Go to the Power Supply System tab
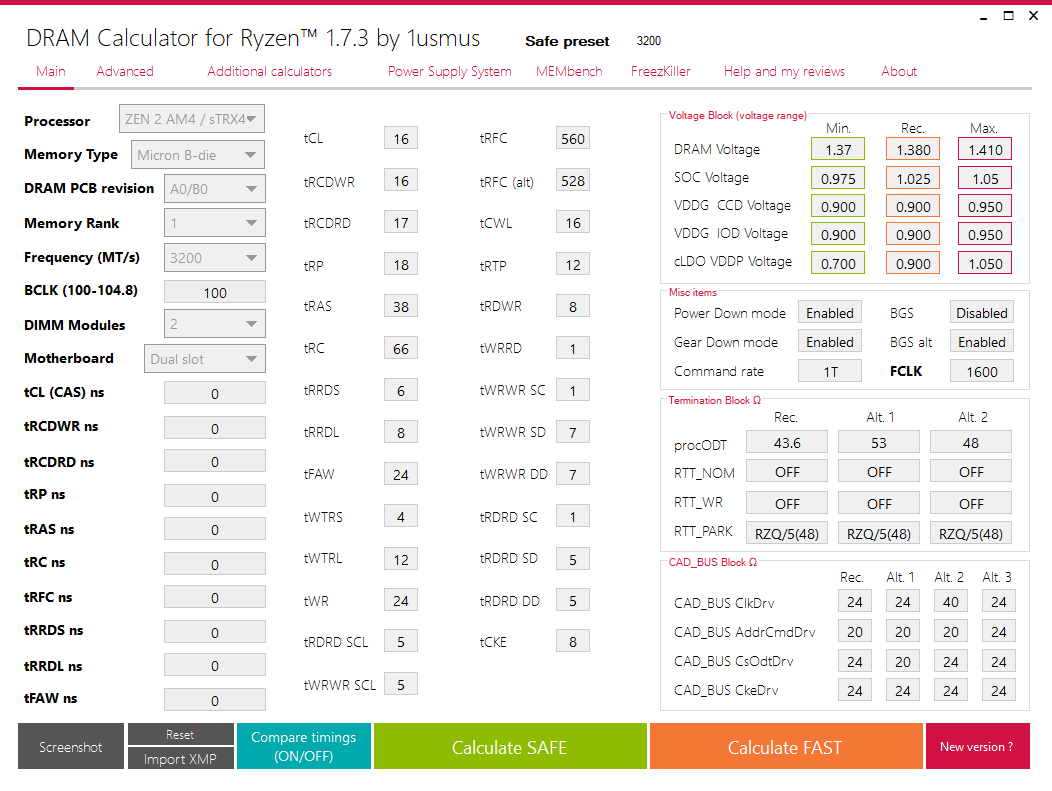The height and width of the screenshot is (791, 1052). point(450,71)
